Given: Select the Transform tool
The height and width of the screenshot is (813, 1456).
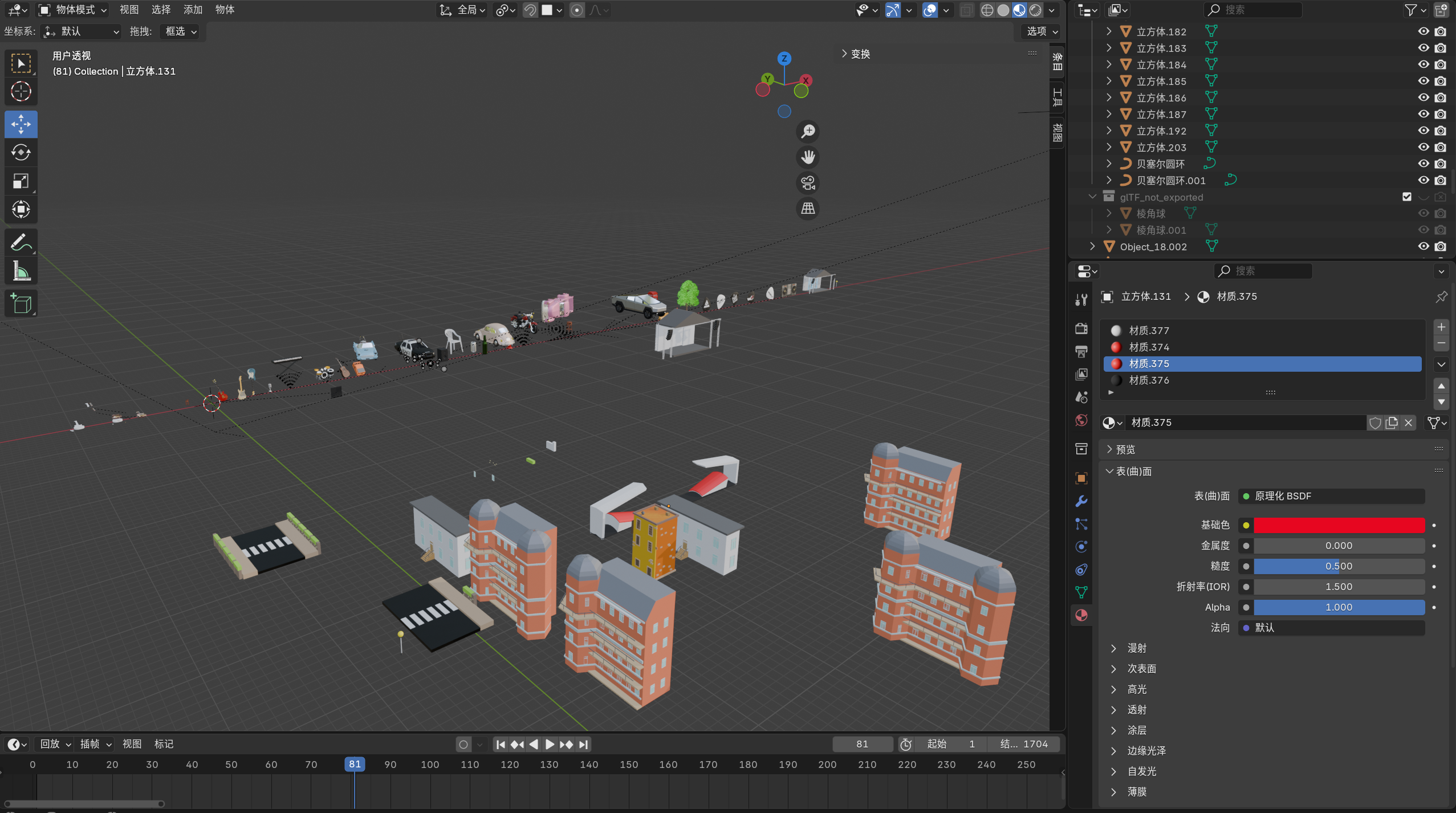Looking at the screenshot, I should pyautogui.click(x=21, y=209).
